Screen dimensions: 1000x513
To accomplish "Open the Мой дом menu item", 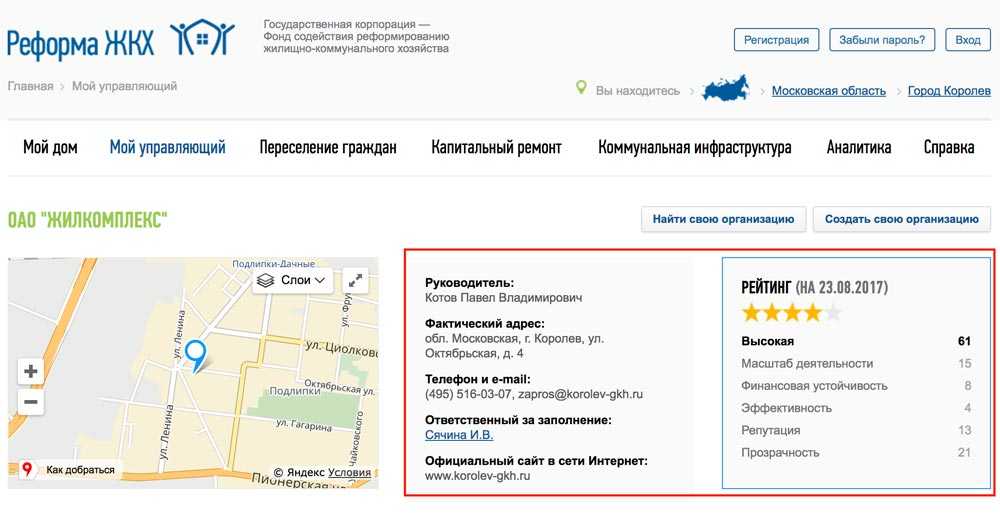I will click(x=50, y=148).
